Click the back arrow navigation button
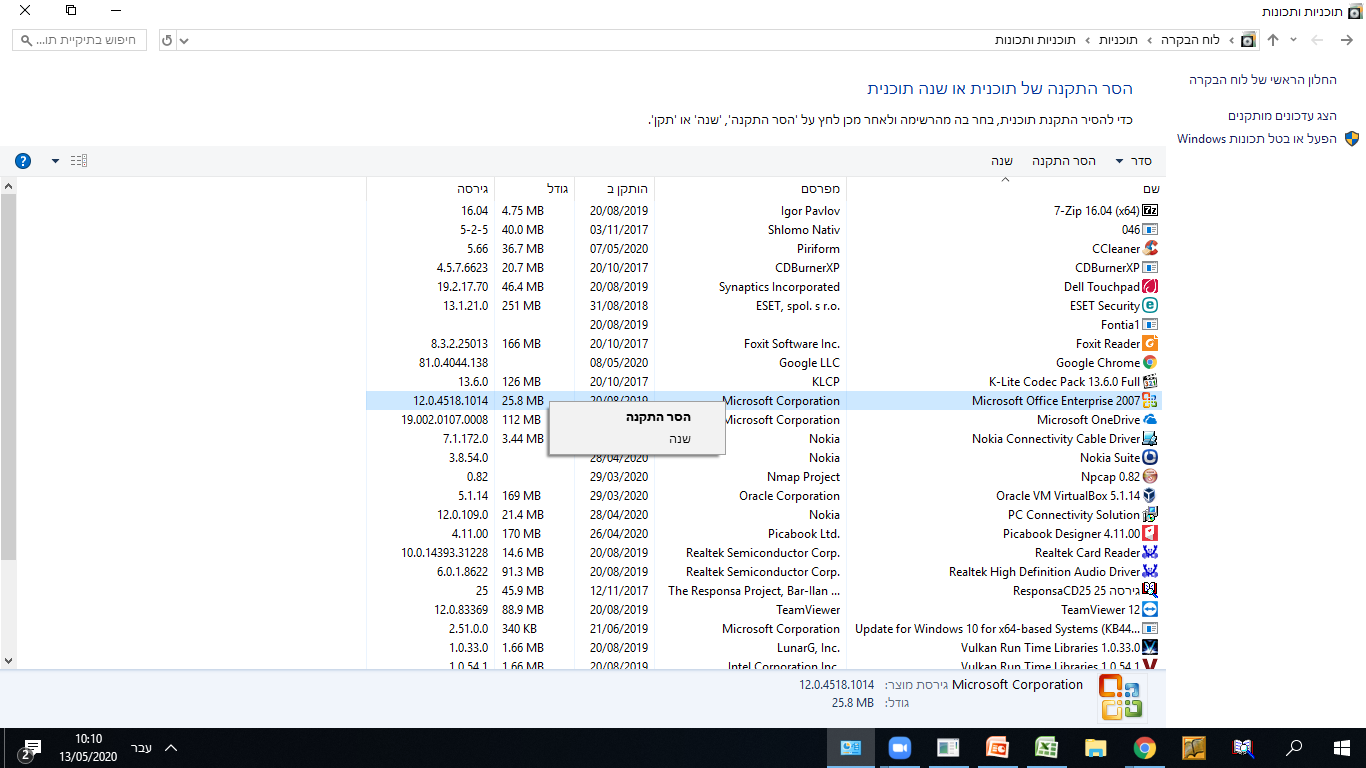Screen dimensions: 1366x768 (1345, 40)
